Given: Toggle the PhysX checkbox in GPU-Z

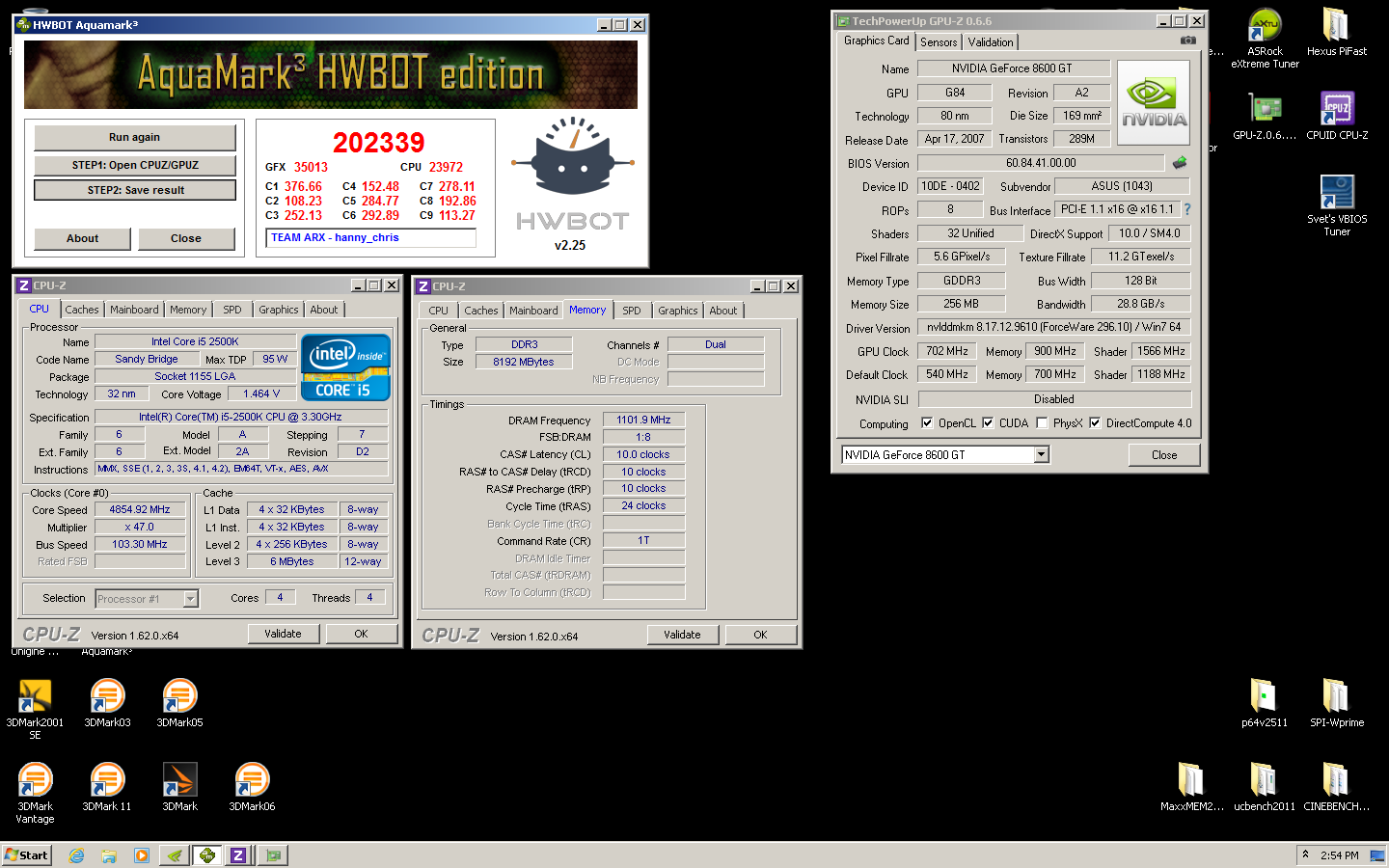Looking at the screenshot, I should click(x=1042, y=422).
